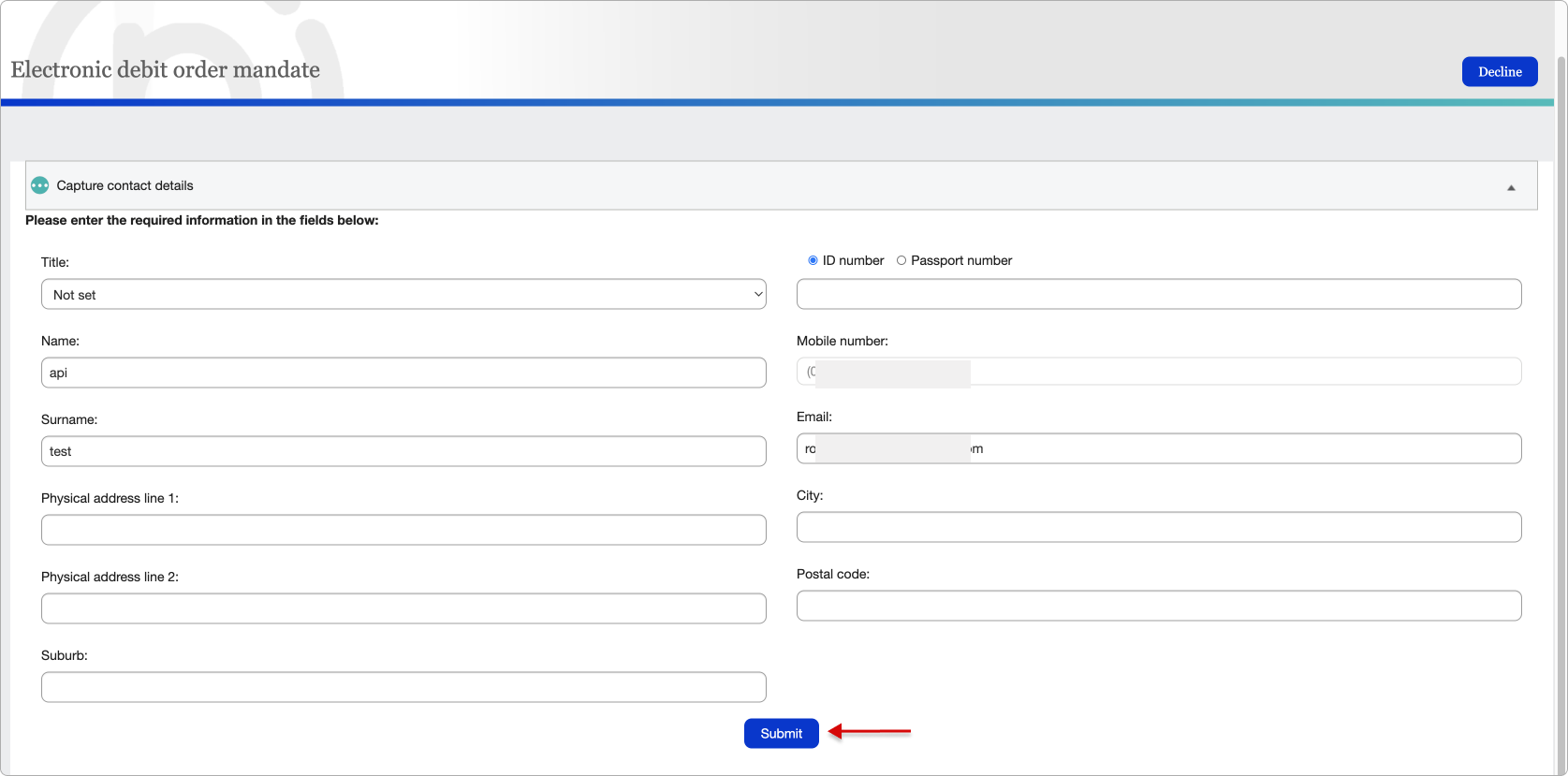This screenshot has height=776, width=1568.
Task: Click the Physical address line 1 label
Action: (x=110, y=498)
